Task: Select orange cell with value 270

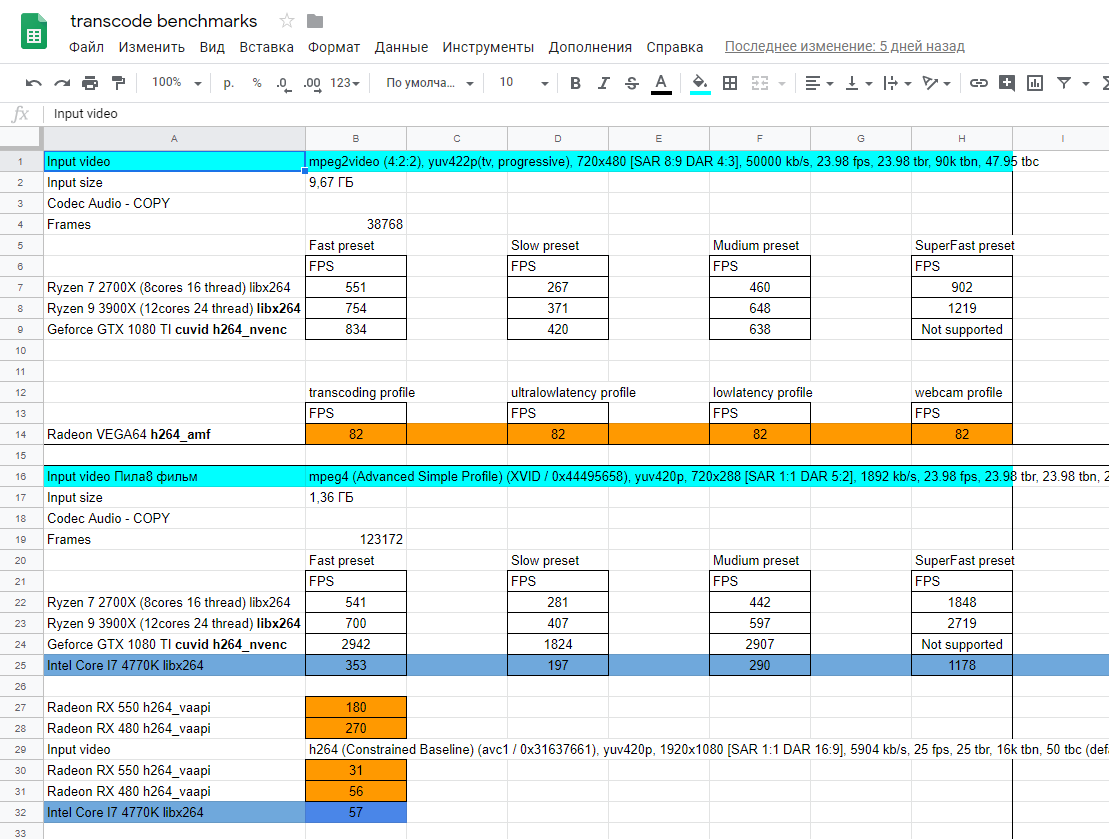Action: 356,729
